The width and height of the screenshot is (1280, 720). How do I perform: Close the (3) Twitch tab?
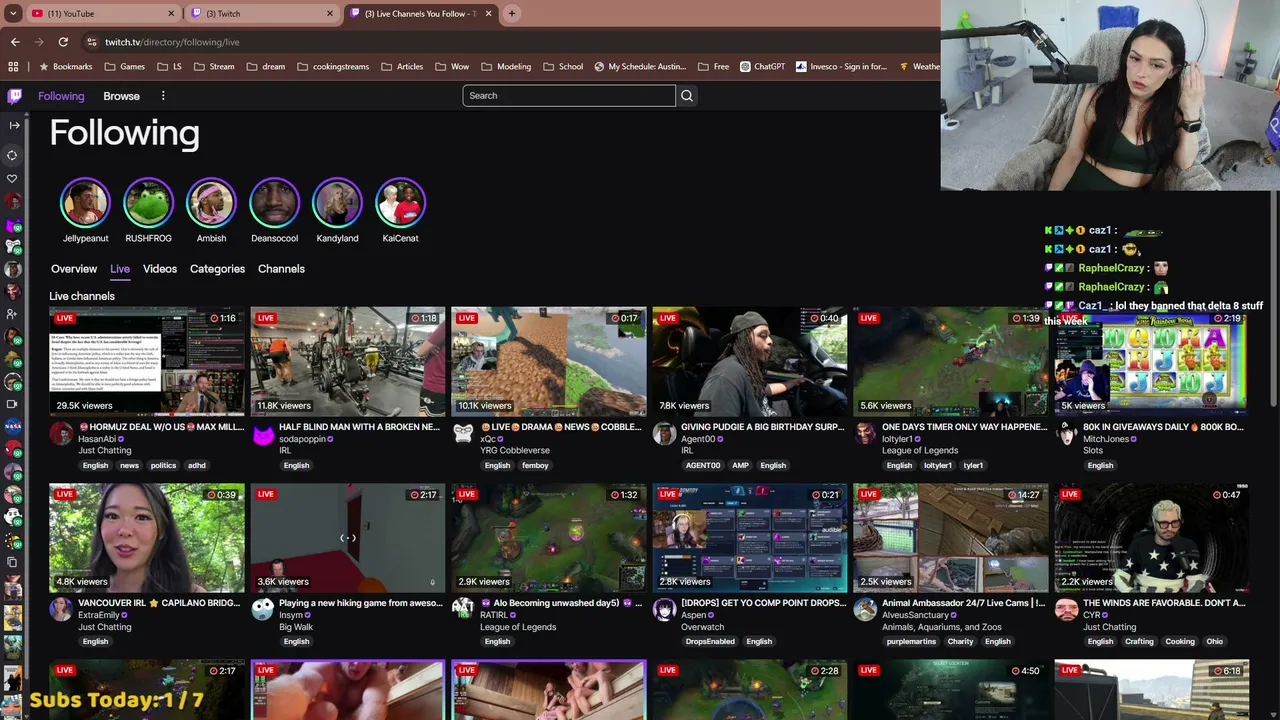click(x=330, y=14)
